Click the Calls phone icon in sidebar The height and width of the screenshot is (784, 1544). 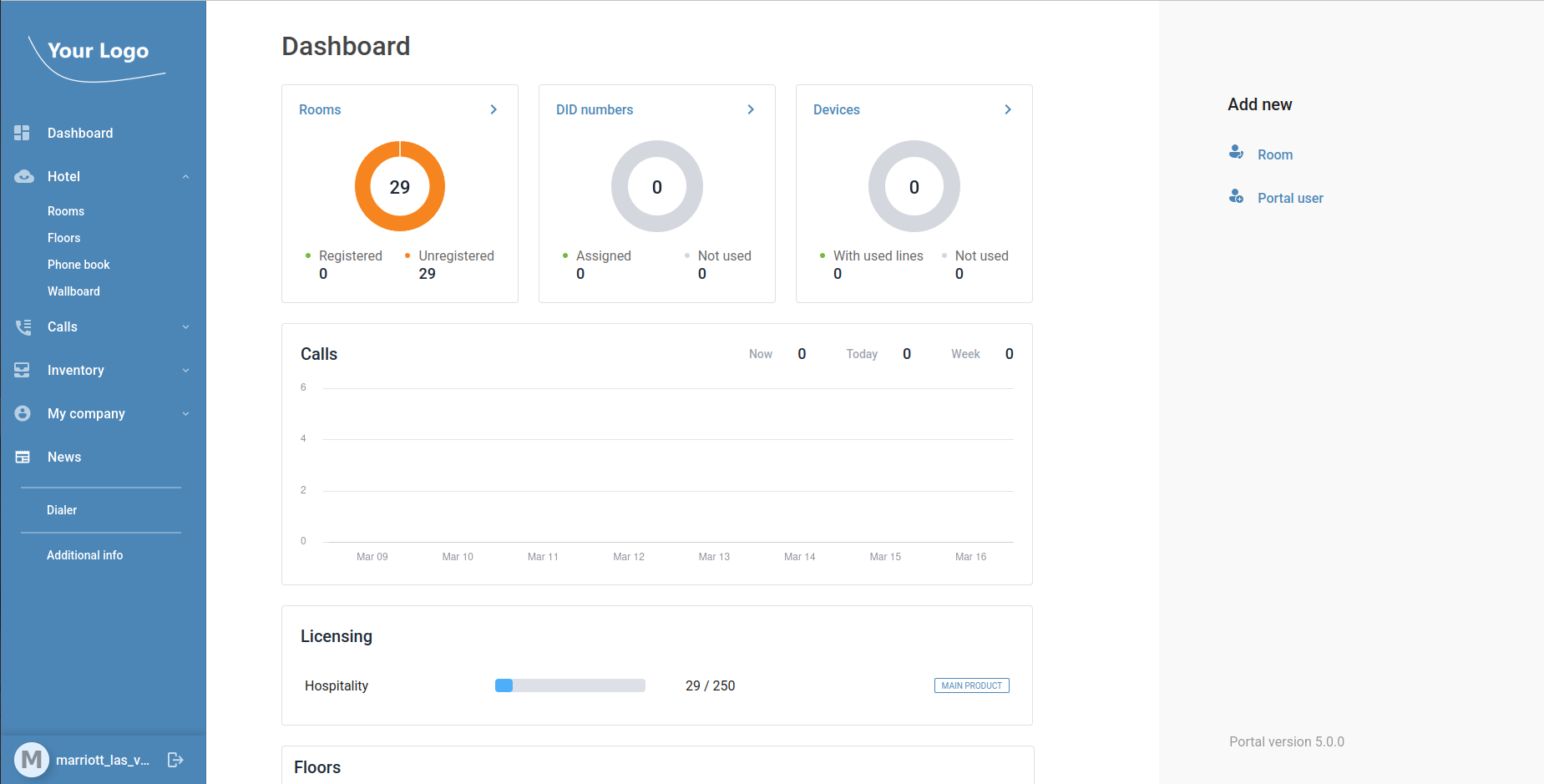23,327
